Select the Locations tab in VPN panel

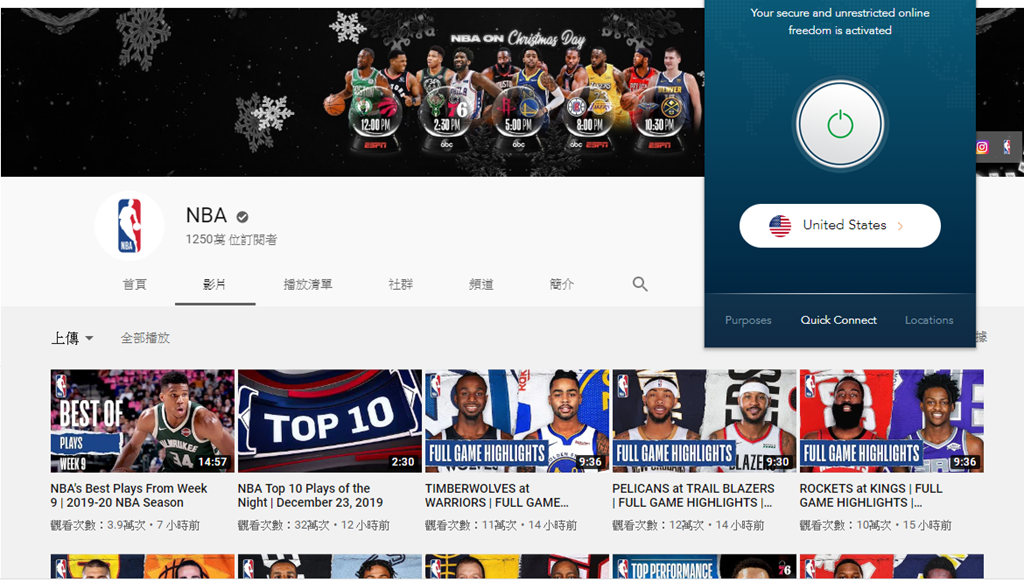point(929,320)
